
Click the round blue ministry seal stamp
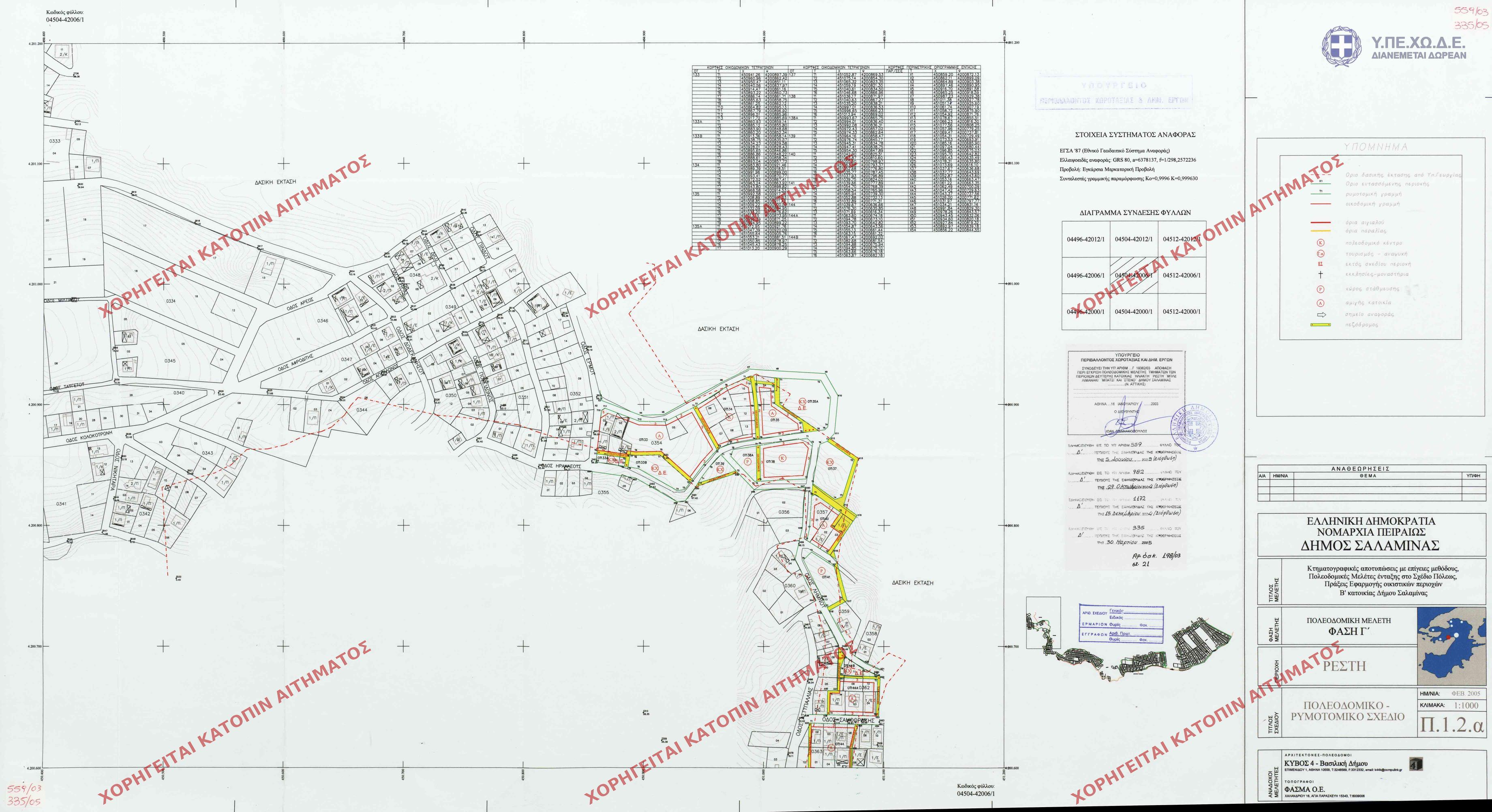[1195, 428]
